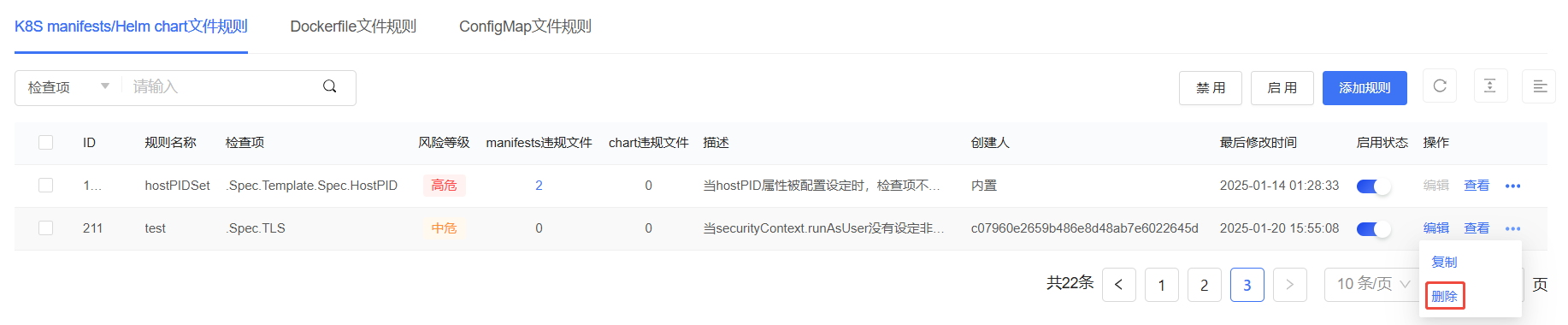Select 删除 from the row menu

1445,296
